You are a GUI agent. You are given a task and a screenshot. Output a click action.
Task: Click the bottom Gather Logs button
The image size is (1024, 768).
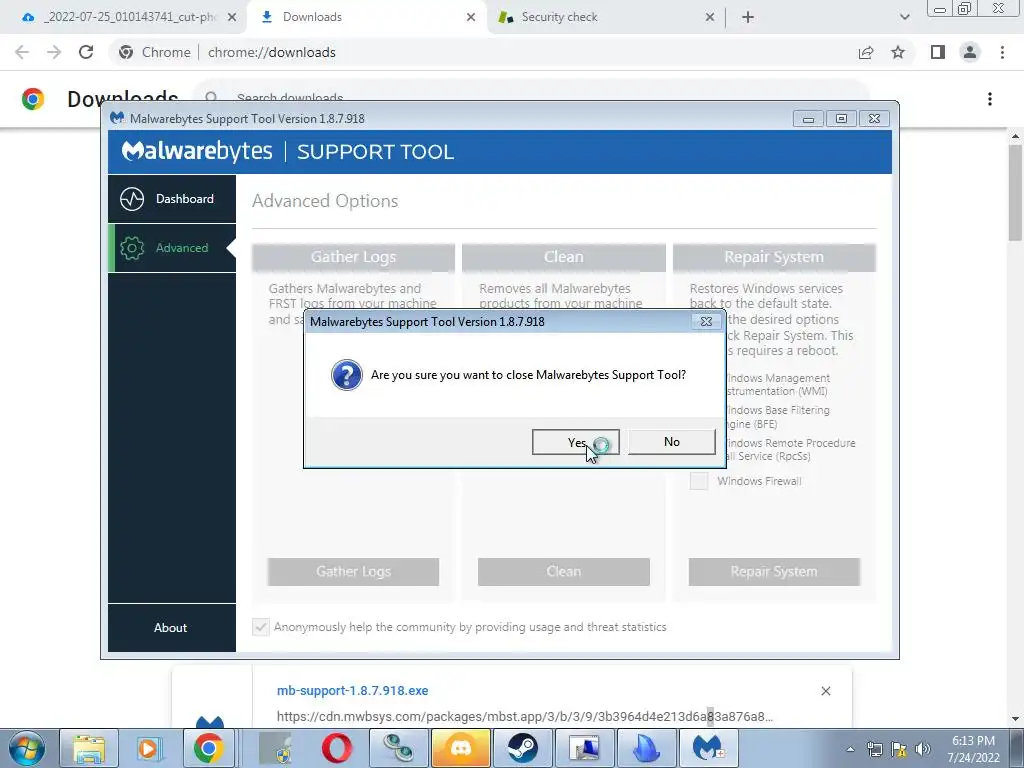tap(353, 571)
